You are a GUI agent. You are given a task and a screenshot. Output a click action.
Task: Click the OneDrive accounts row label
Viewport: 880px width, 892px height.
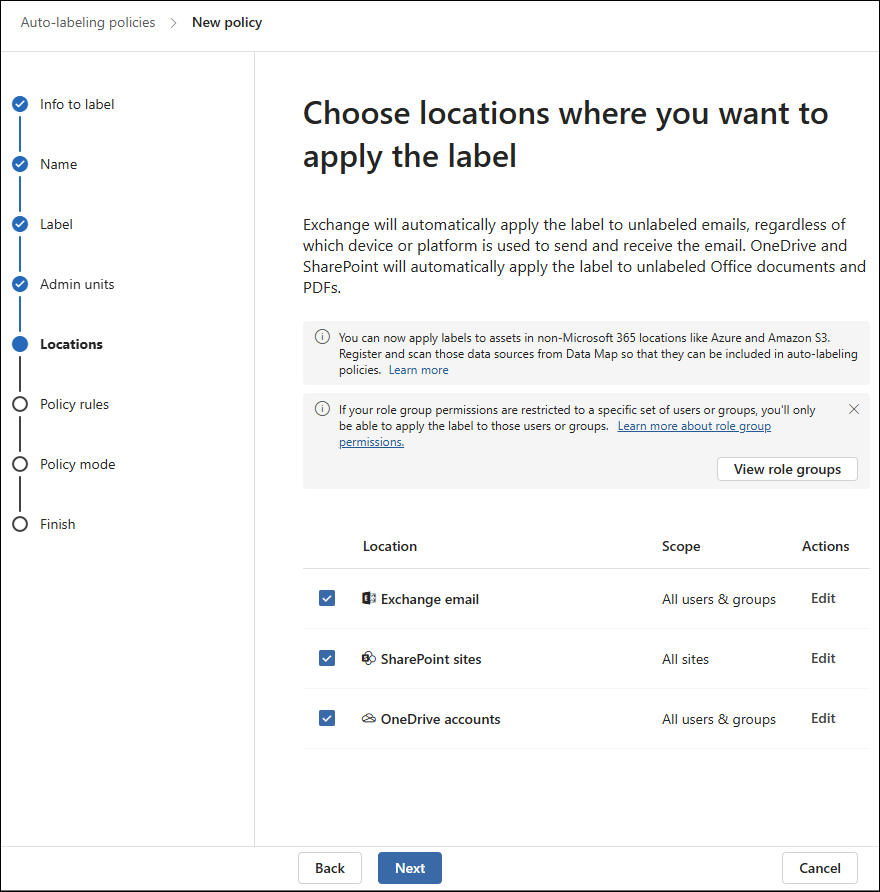[x=440, y=719]
